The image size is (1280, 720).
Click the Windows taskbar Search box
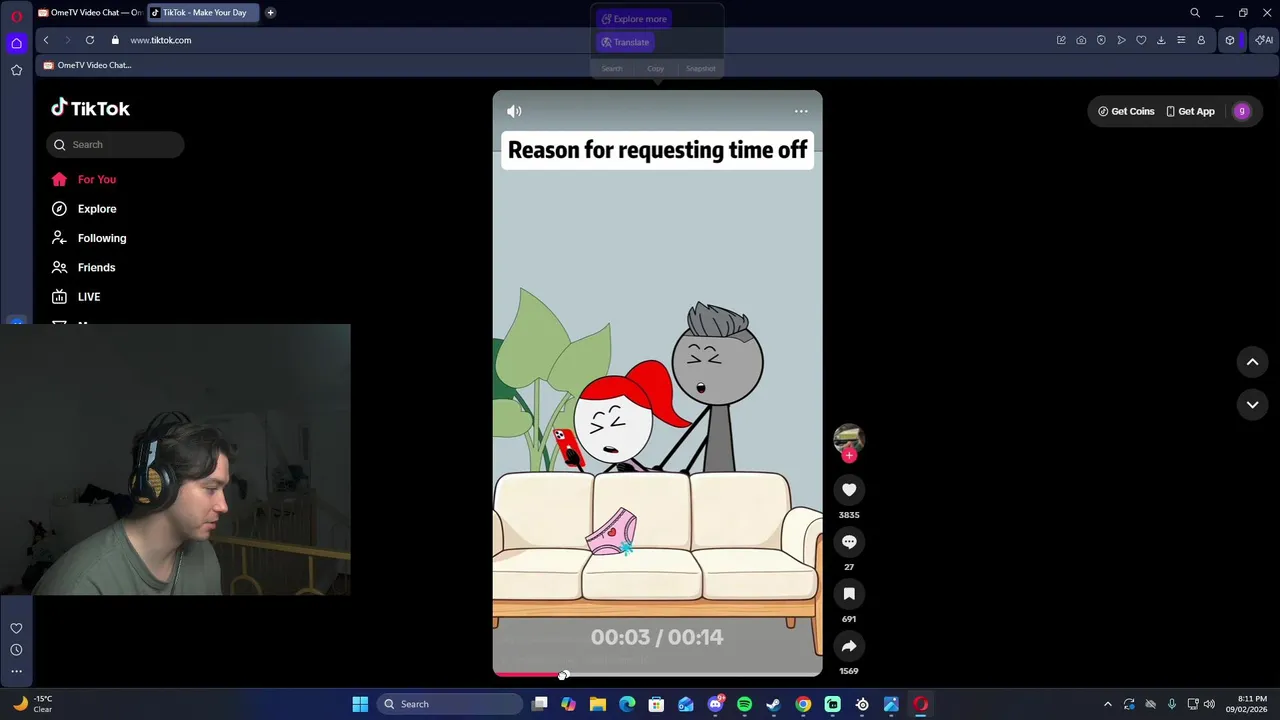click(450, 704)
